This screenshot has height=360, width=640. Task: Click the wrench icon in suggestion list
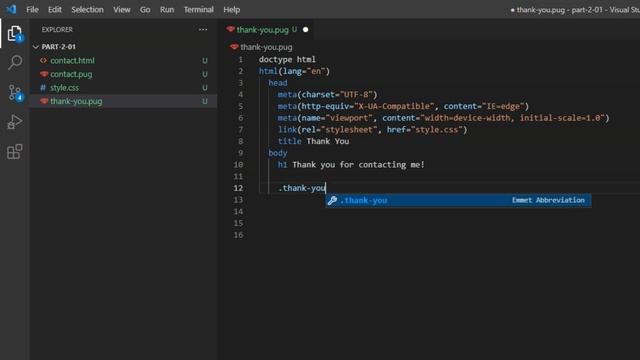332,200
